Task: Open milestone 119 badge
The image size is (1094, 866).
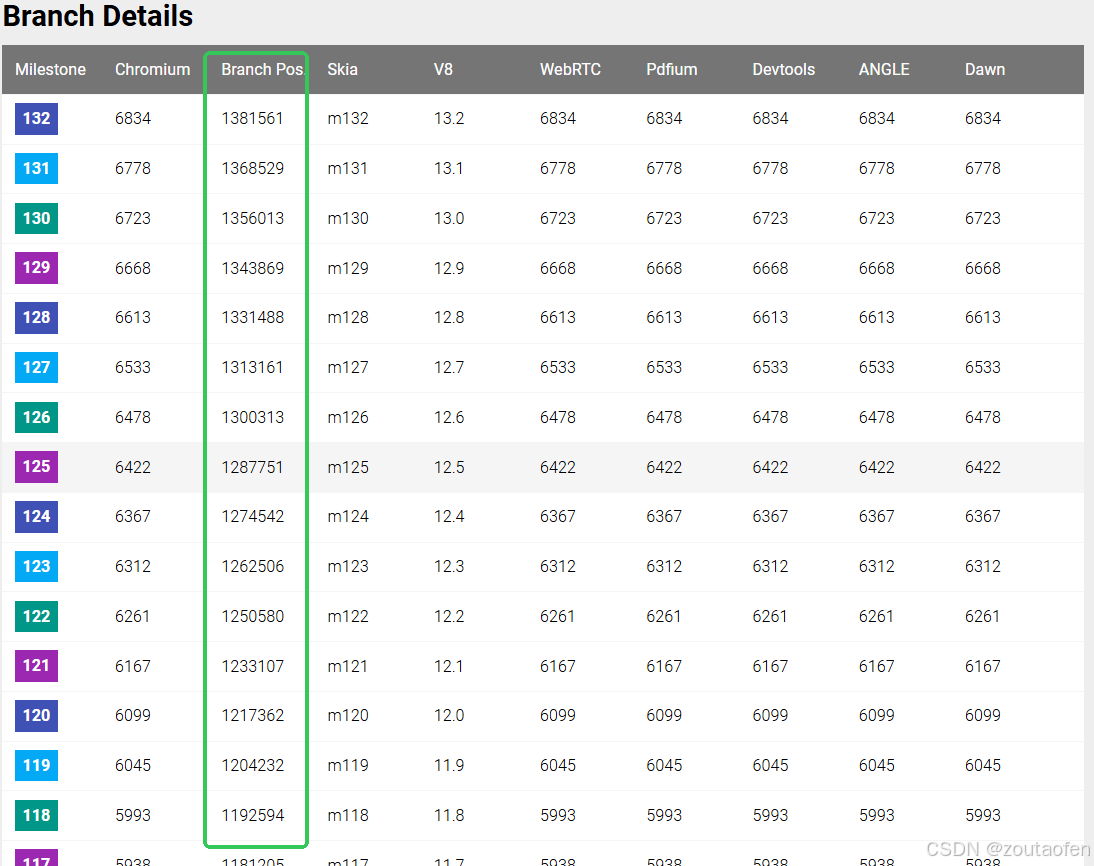Action: click(x=36, y=766)
